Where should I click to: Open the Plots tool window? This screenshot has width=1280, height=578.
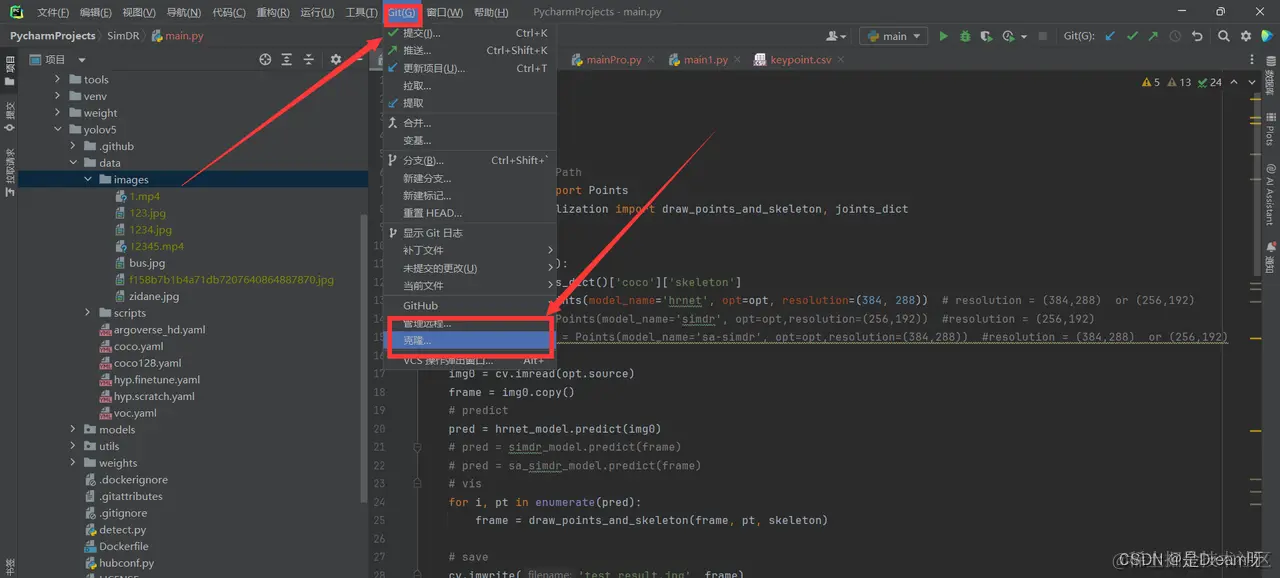tap(1270, 128)
